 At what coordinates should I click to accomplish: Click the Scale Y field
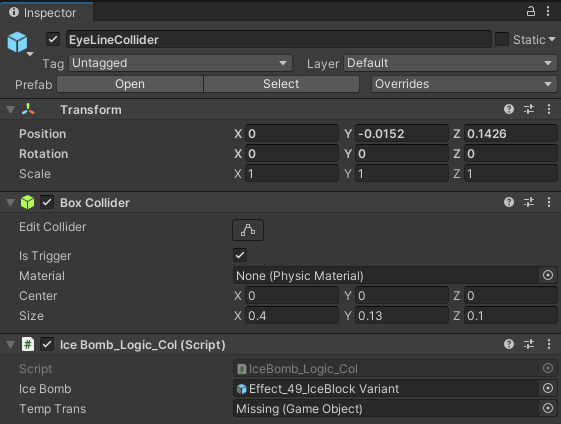[x=401, y=174]
